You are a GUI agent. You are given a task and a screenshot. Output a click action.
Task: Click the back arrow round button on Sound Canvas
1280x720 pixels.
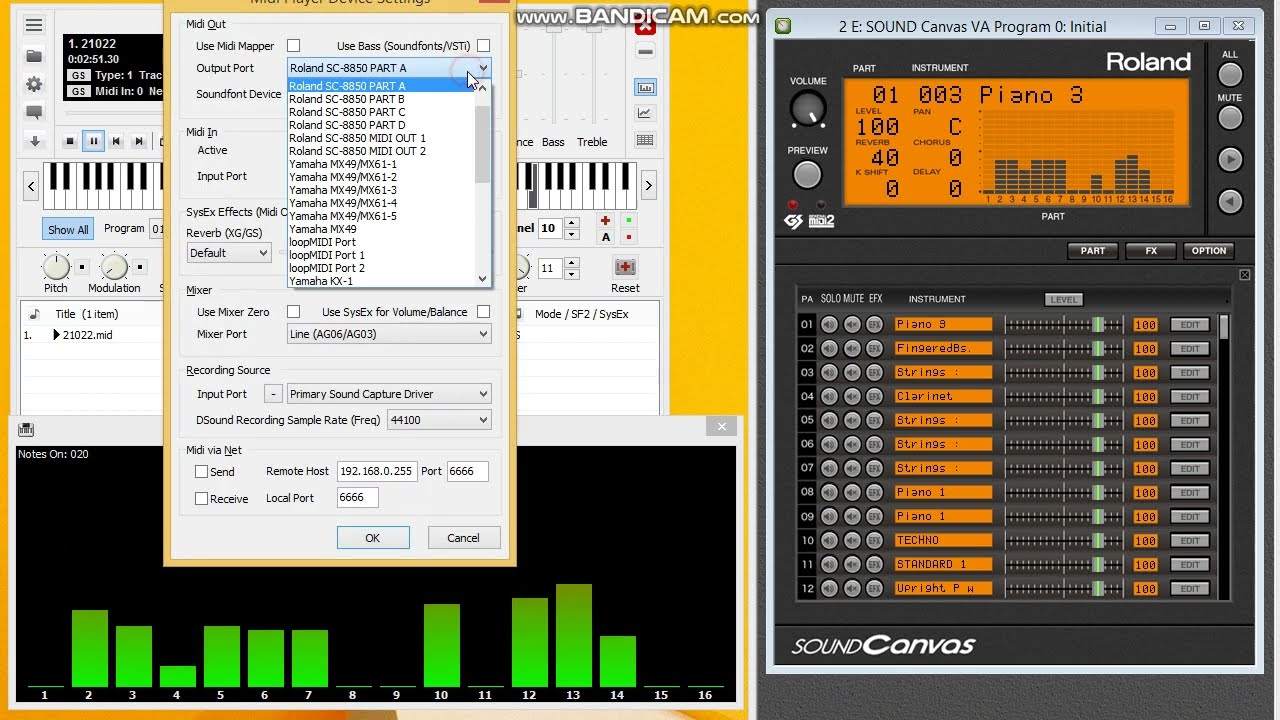(1230, 201)
